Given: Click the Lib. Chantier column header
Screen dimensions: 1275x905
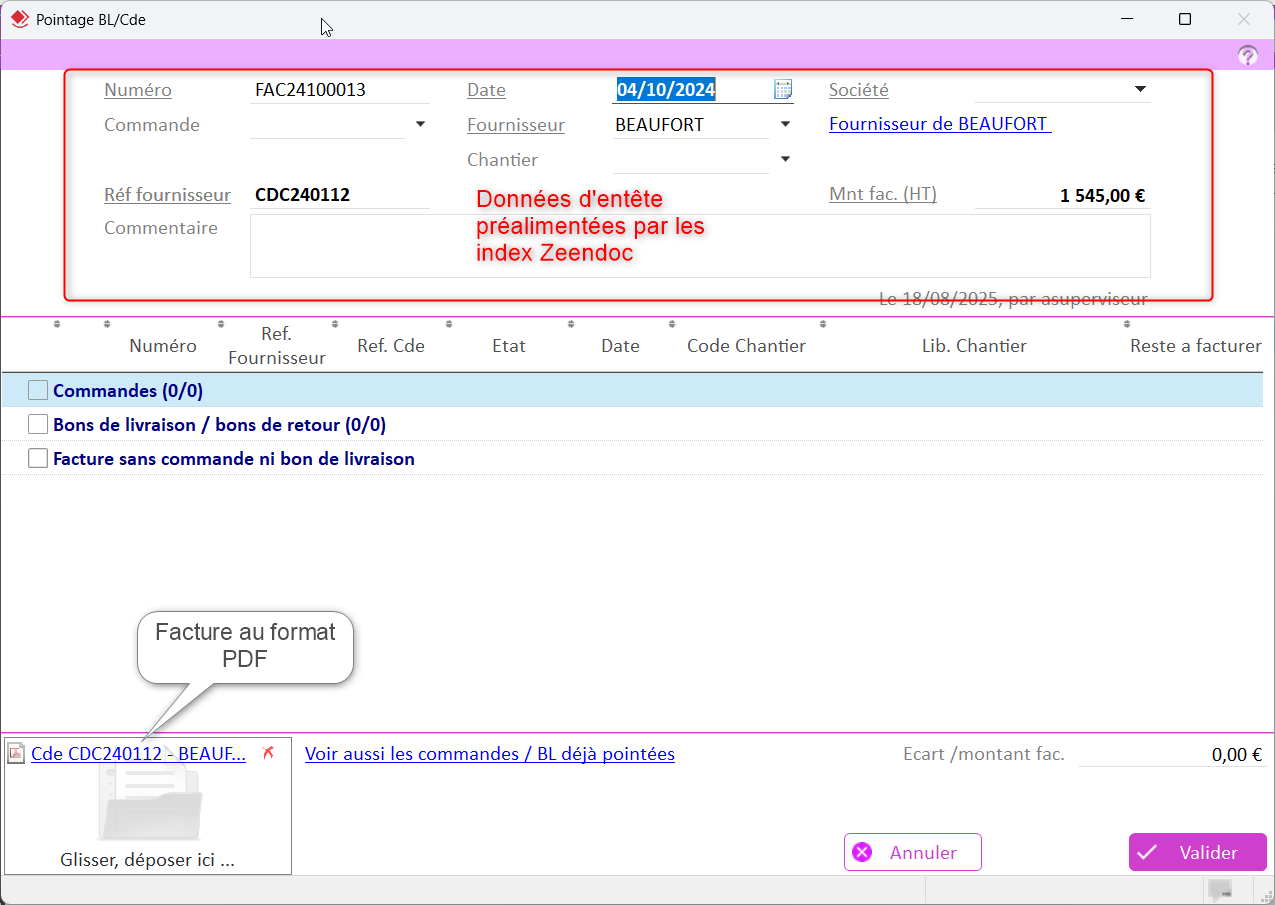Looking at the screenshot, I should pyautogui.click(x=973, y=346).
